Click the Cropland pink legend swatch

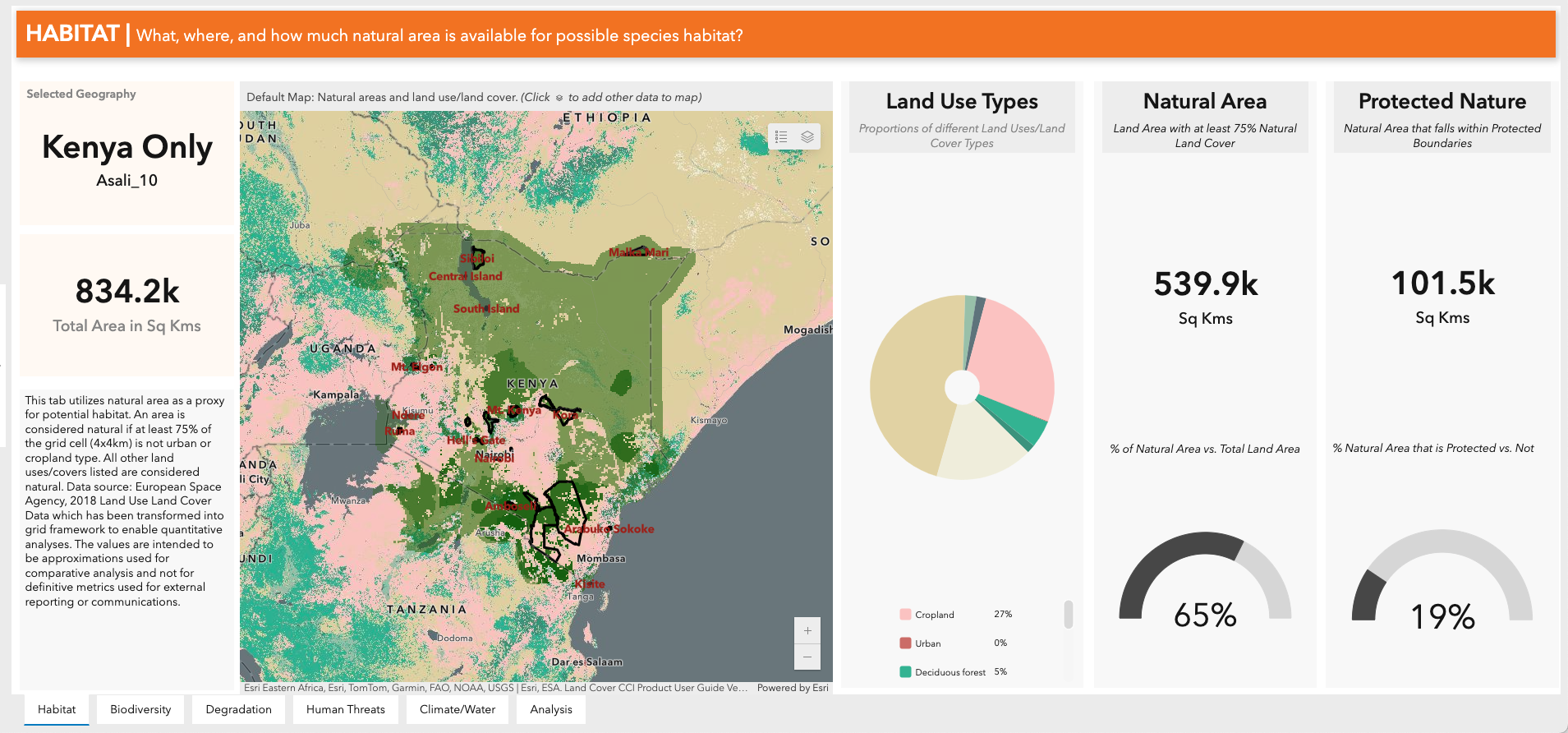(905, 615)
